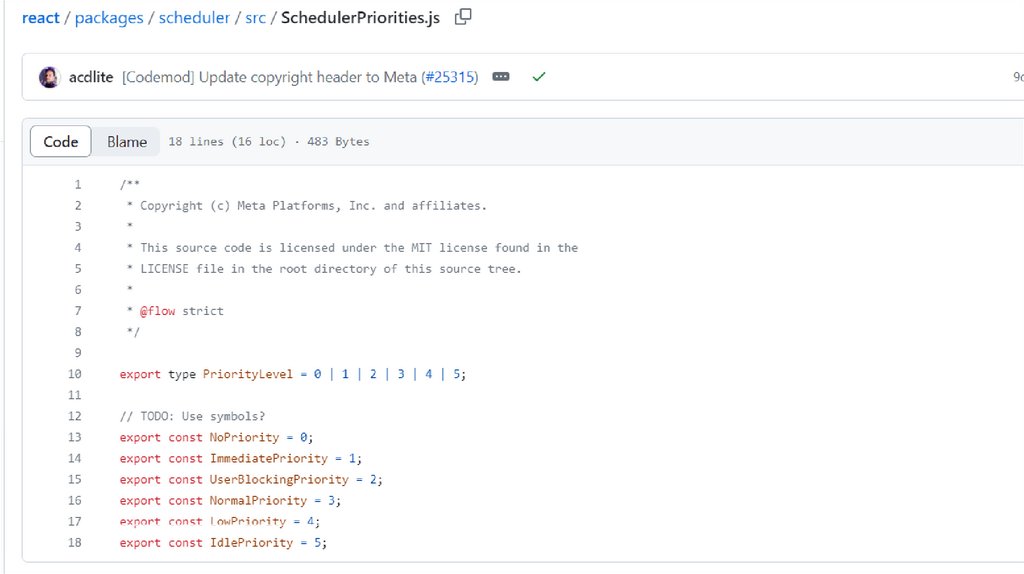Expand the commit message ellipsis
The image size is (1024, 574).
[x=501, y=77]
